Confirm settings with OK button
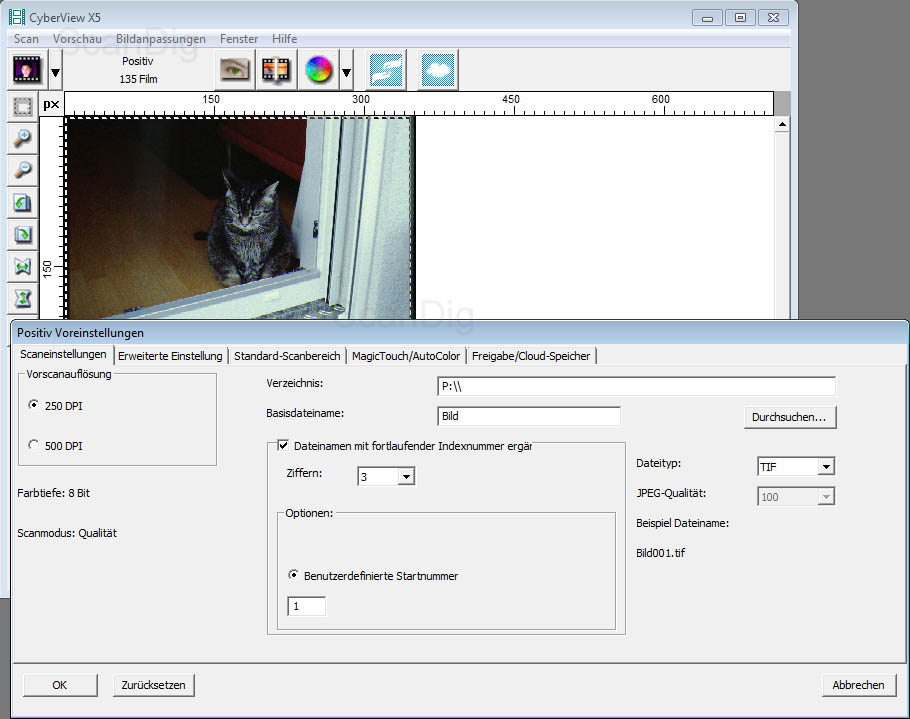Image resolution: width=910 pixels, height=719 pixels. click(60, 685)
